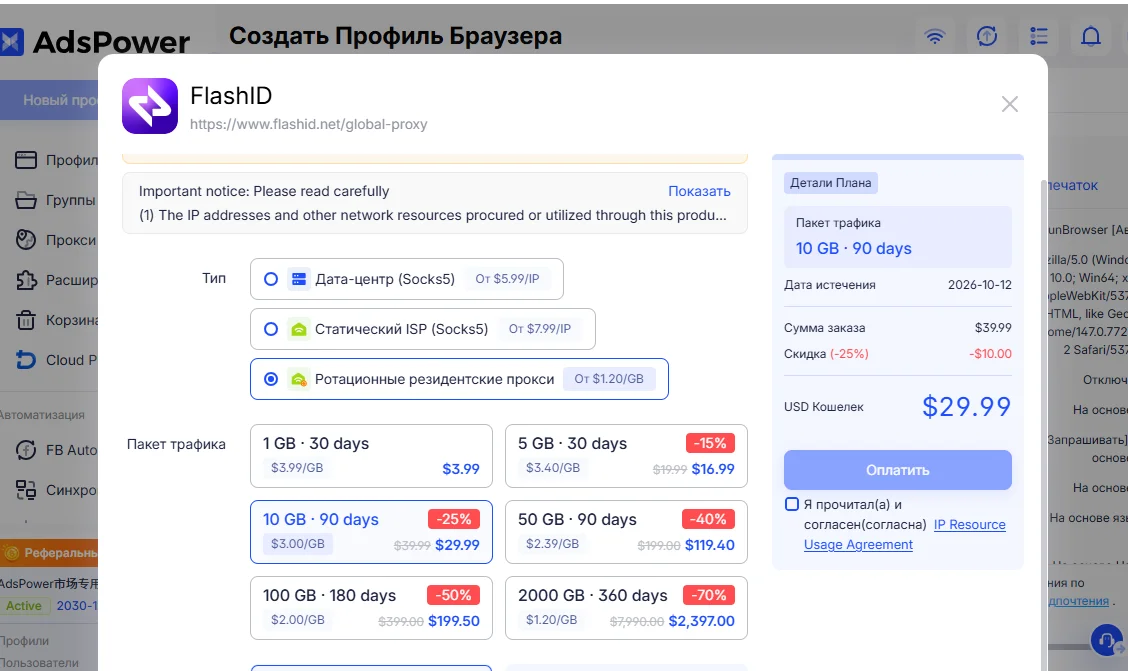Click the rotating residential proxy icon

click(299, 379)
